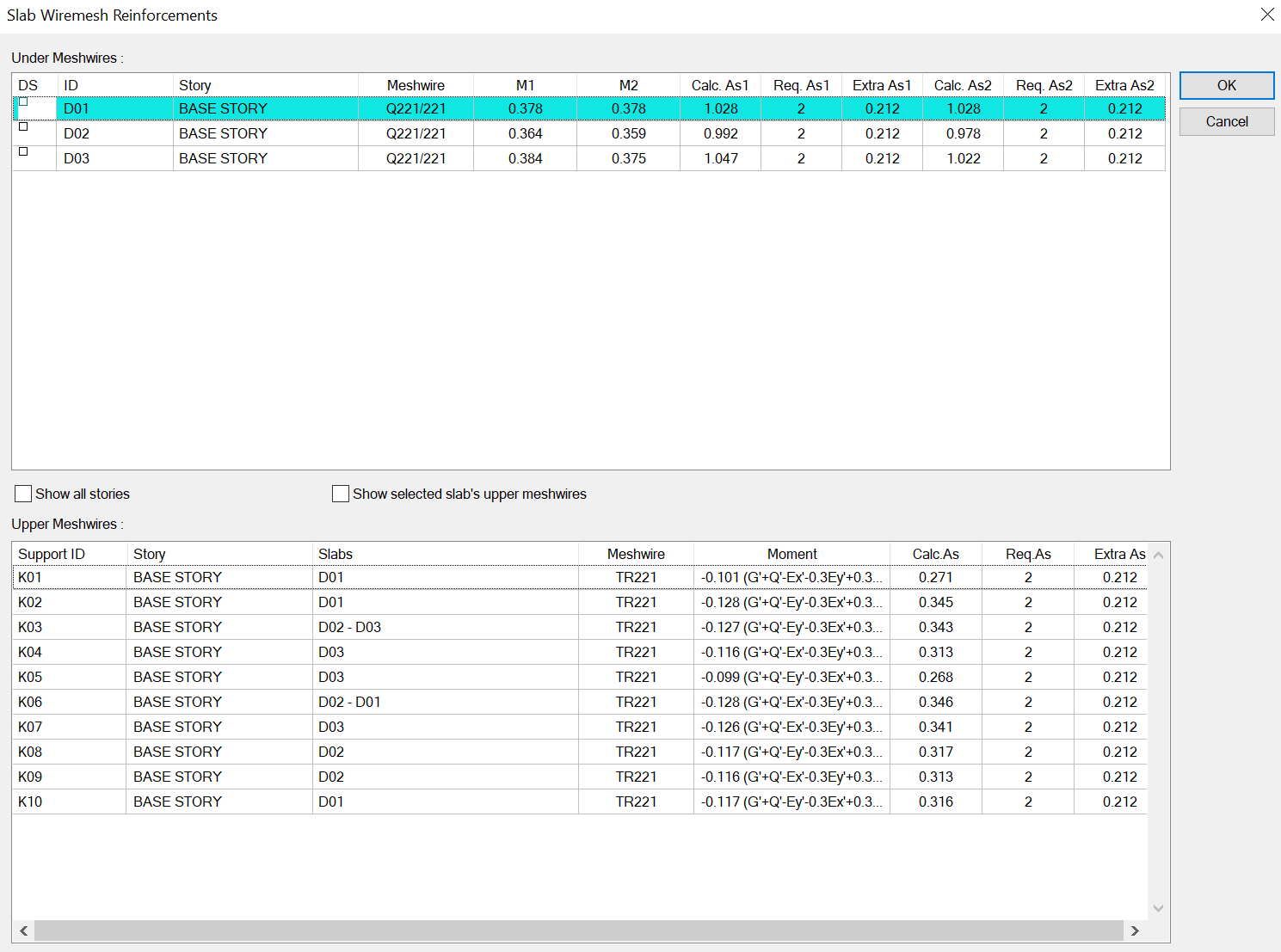The height and width of the screenshot is (952, 1281).
Task: Tick the DS checkbox for slab D01
Action: [24, 102]
